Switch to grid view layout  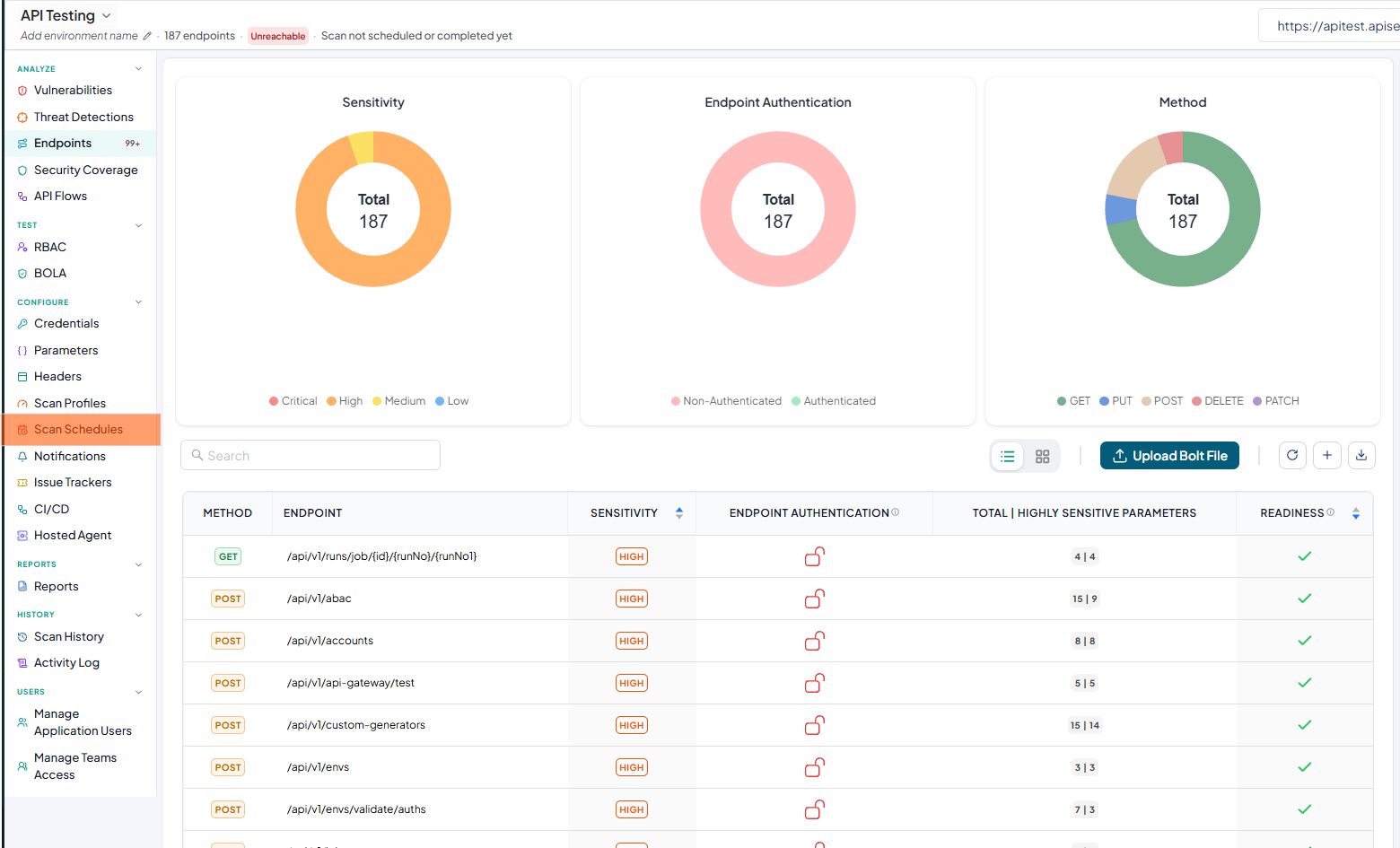(1042, 456)
